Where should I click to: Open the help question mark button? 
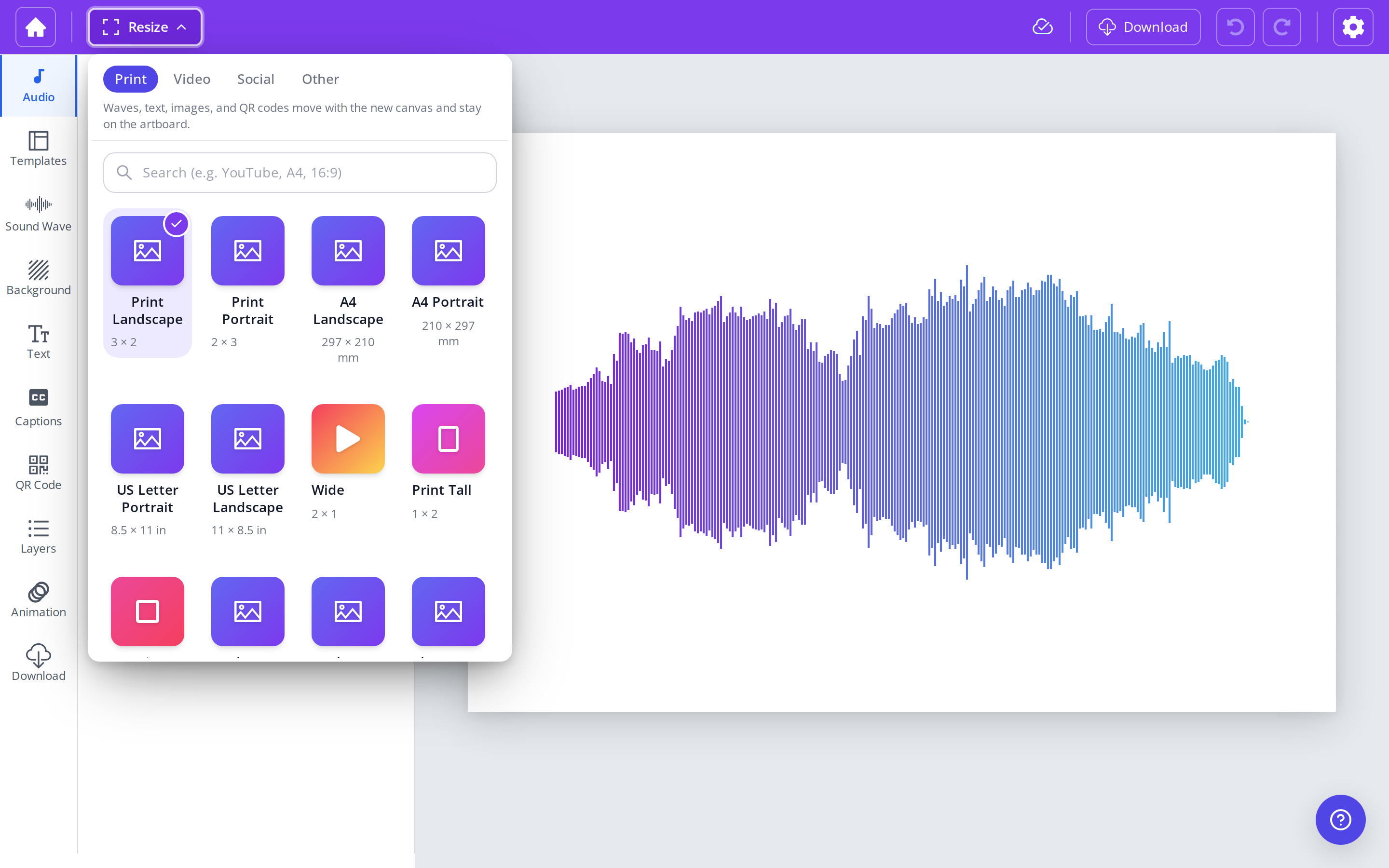pos(1340,819)
